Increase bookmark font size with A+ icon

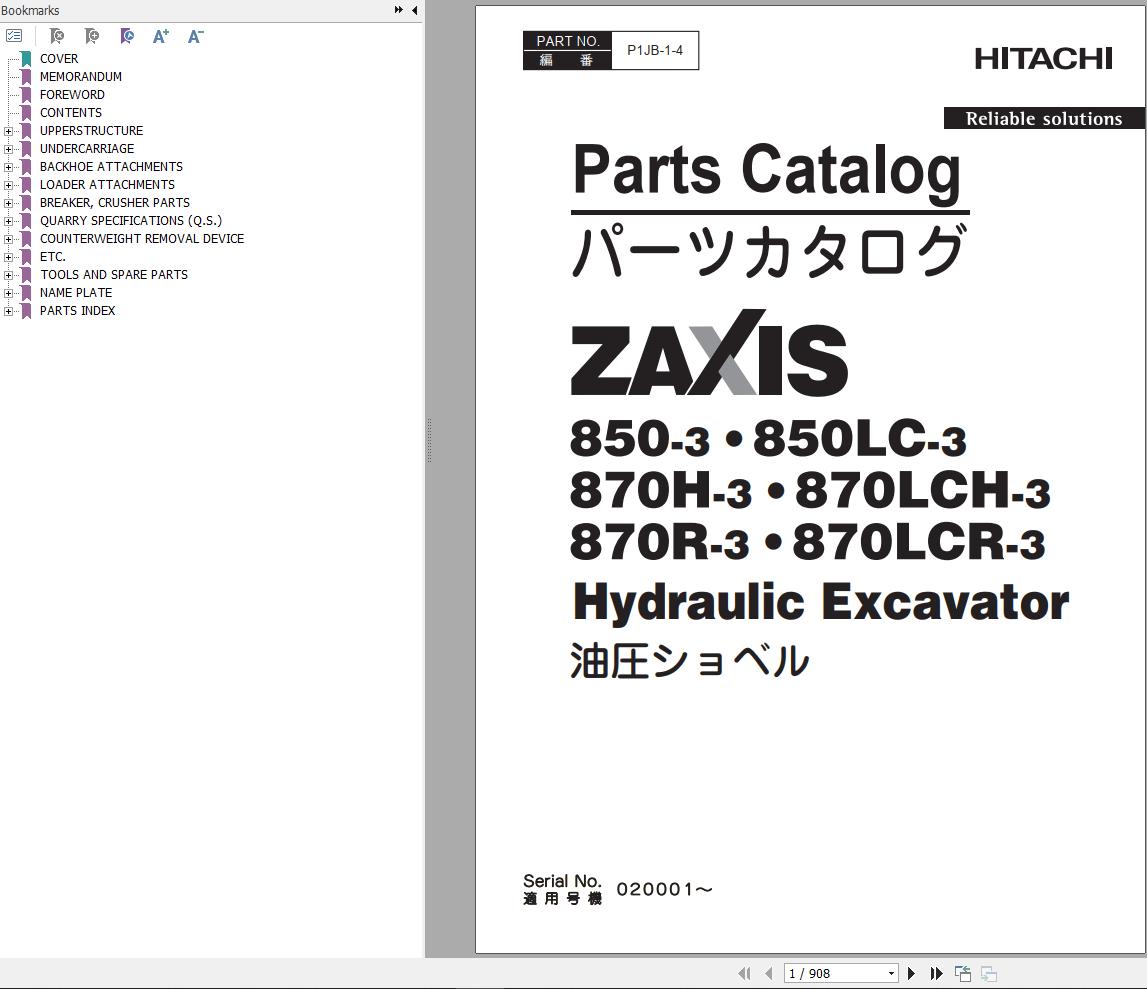click(161, 36)
